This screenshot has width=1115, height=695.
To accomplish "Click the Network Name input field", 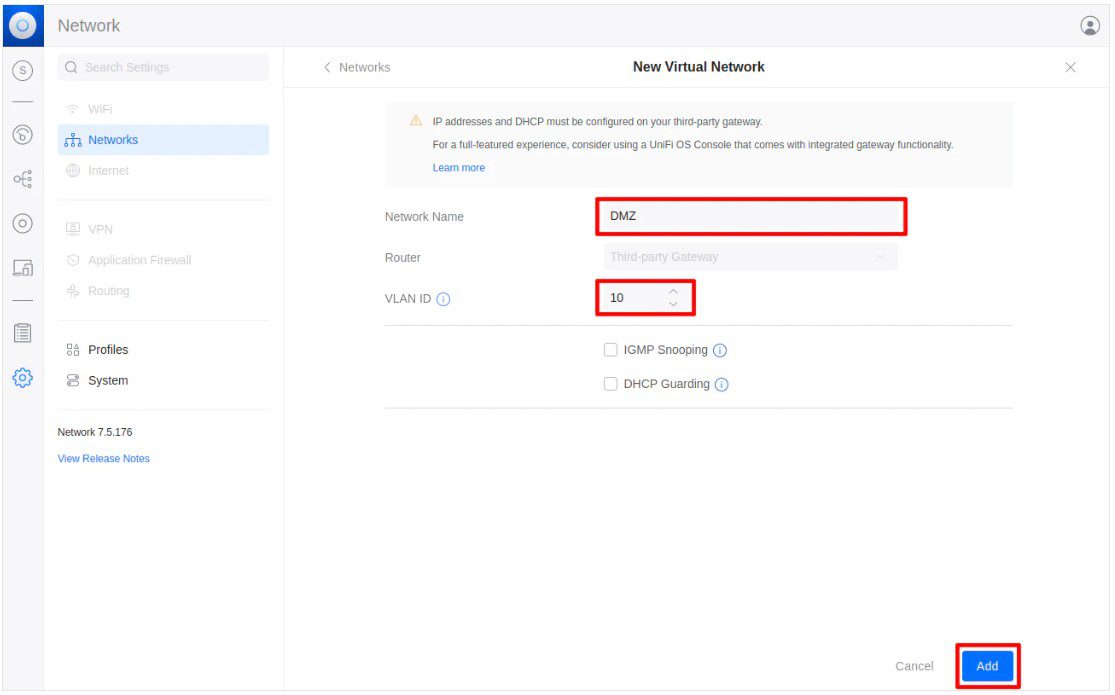I will [751, 217].
